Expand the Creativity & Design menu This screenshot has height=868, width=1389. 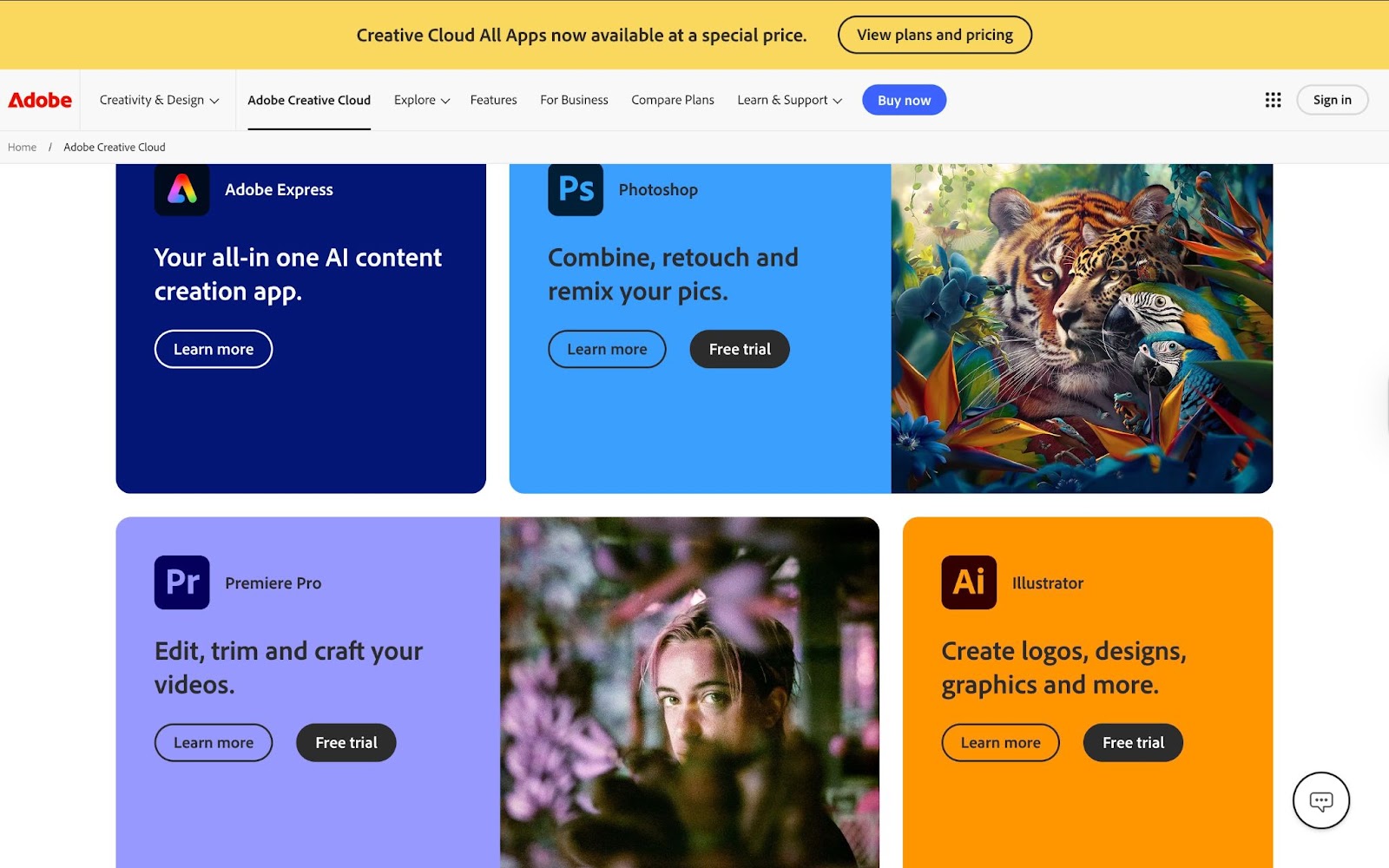pyautogui.click(x=159, y=100)
